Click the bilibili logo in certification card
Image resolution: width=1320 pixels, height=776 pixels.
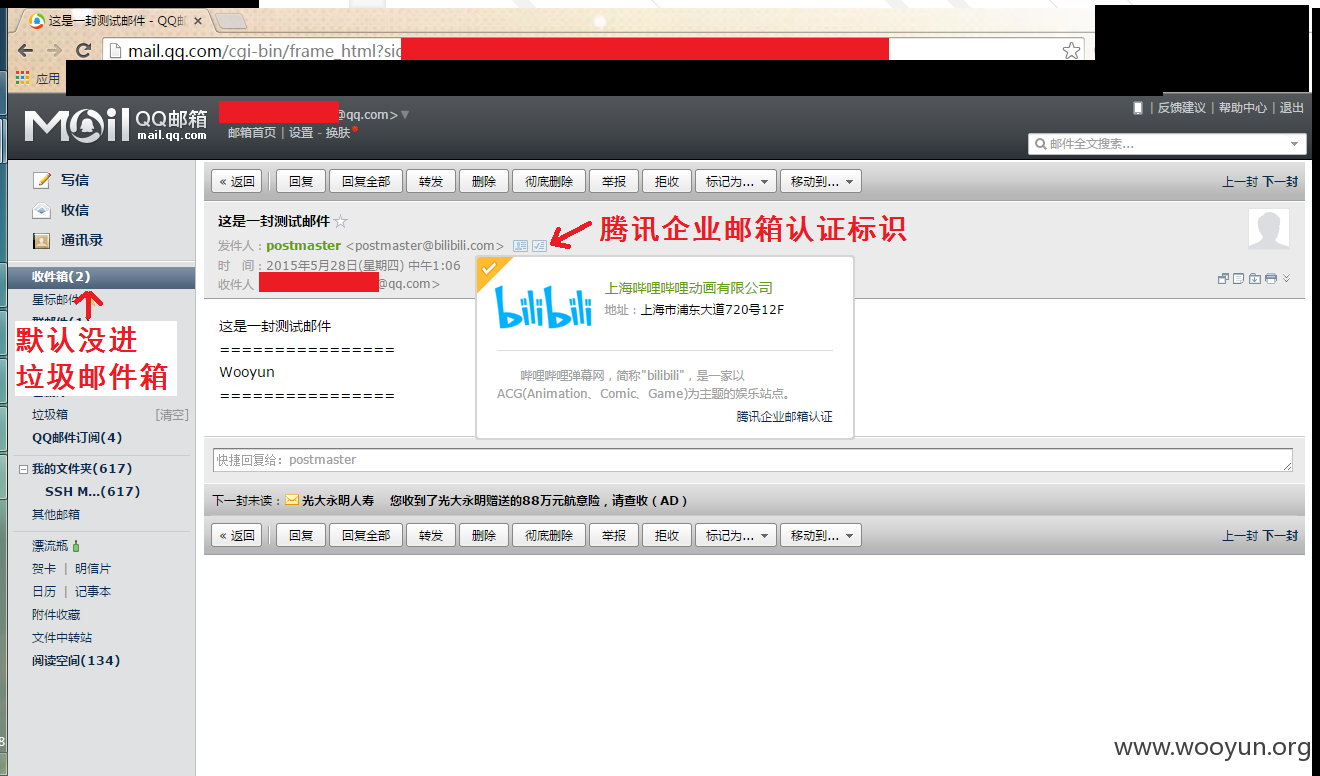tap(544, 308)
